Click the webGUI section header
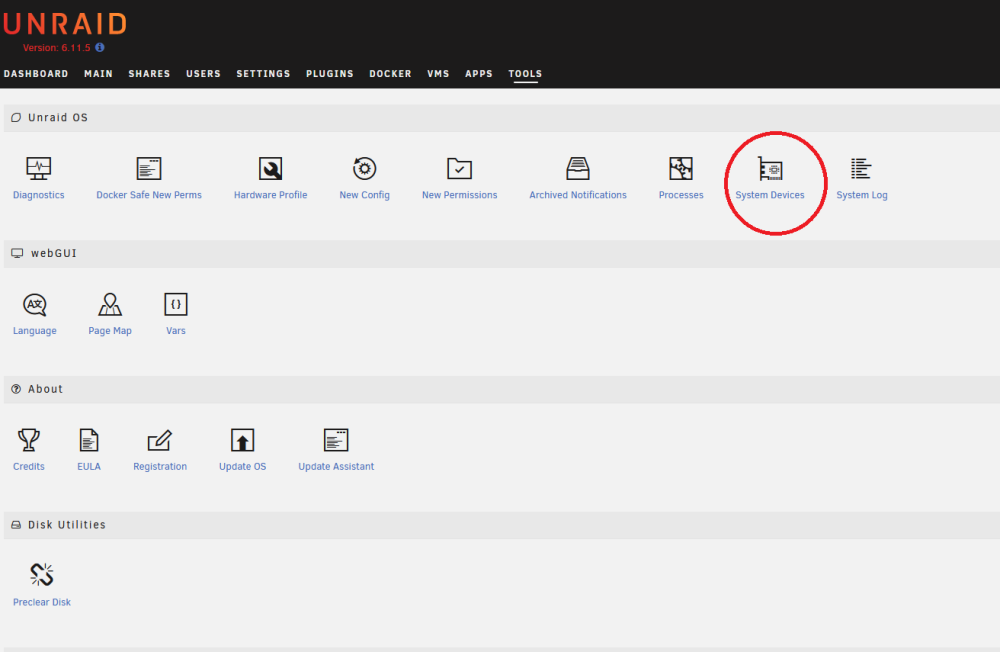The width and height of the screenshot is (1000, 652). pos(502,254)
